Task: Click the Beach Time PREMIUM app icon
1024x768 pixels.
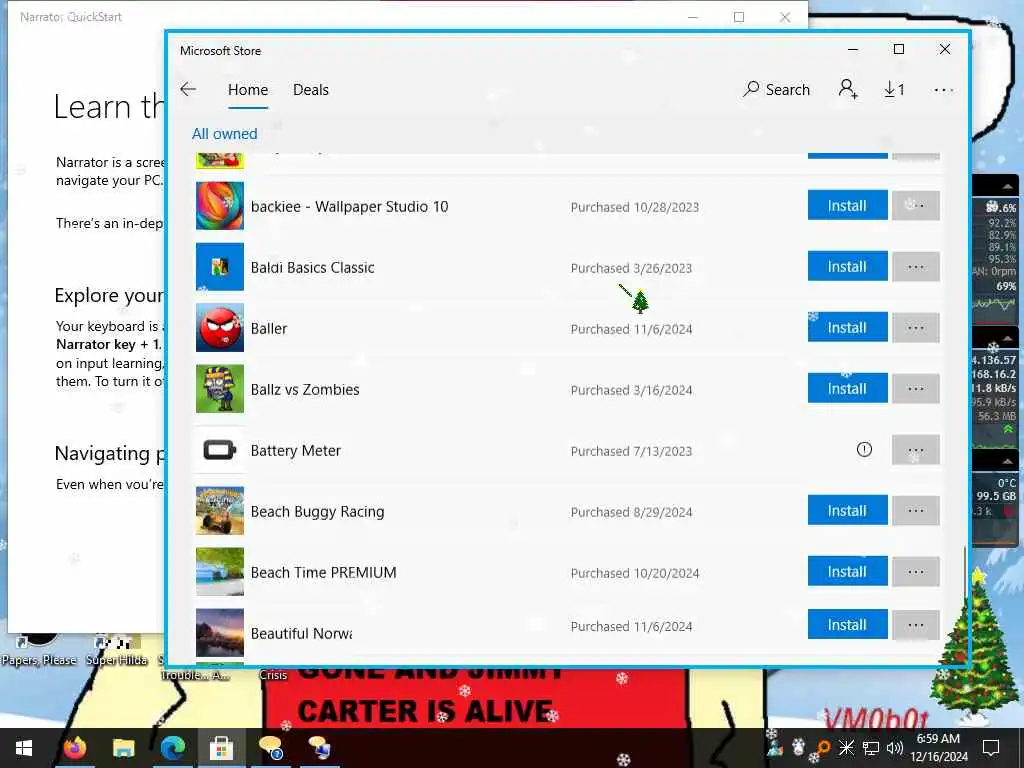Action: [220, 571]
